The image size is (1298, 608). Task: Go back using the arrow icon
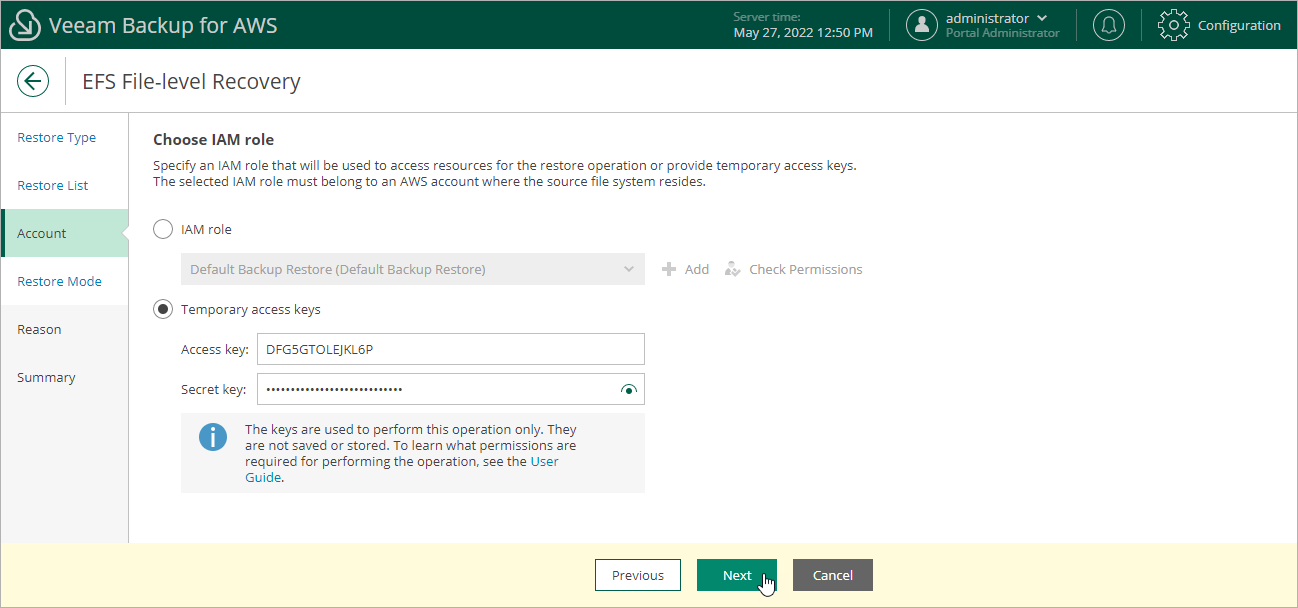coord(33,81)
